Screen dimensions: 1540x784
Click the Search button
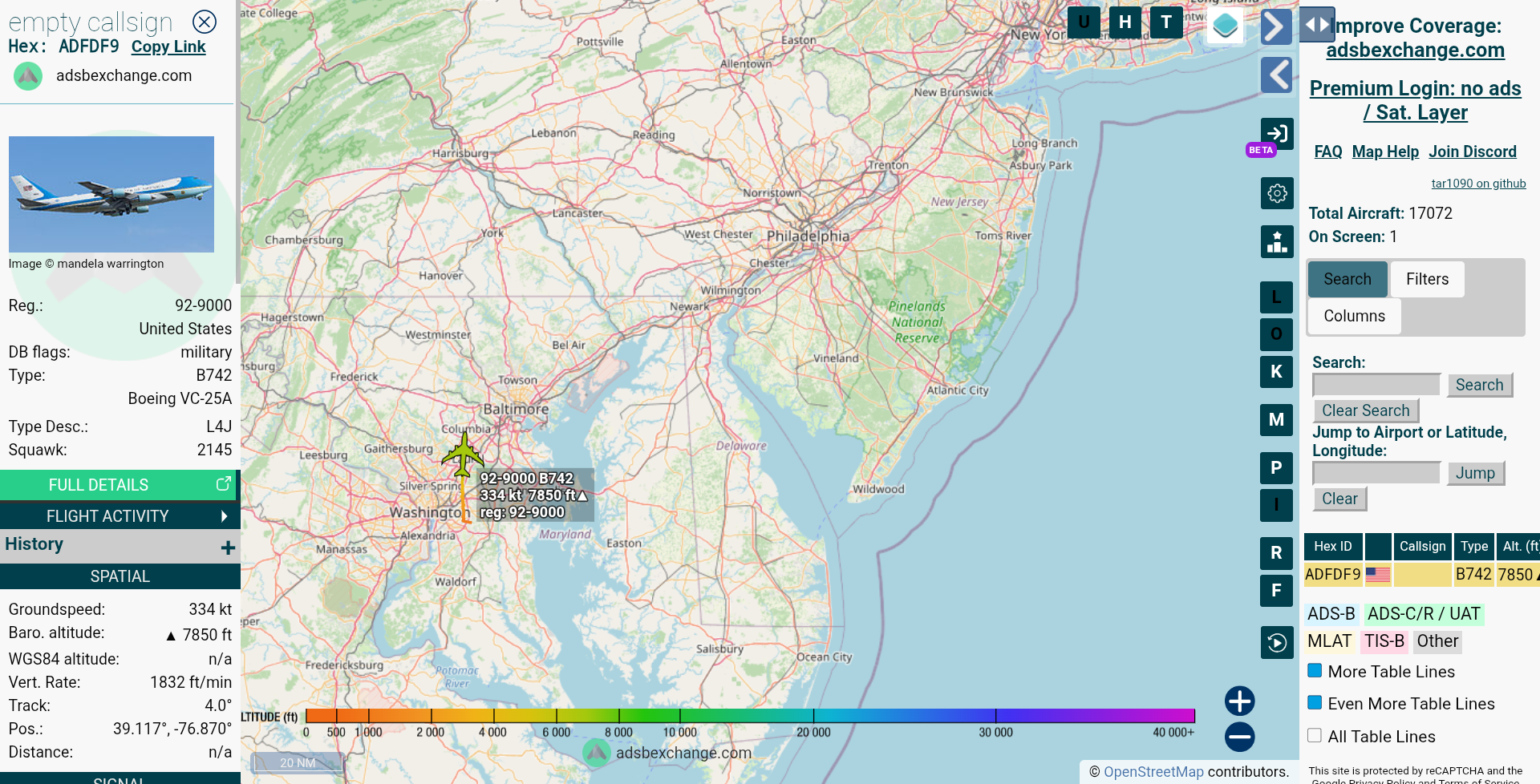[x=1480, y=385]
